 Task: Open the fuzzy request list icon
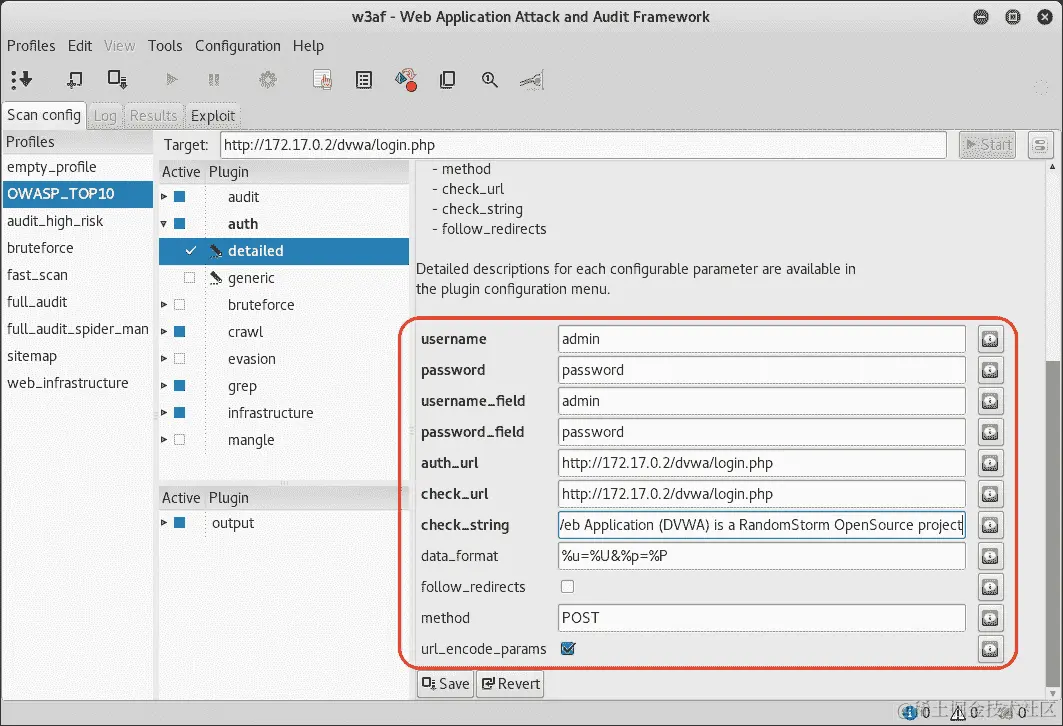click(364, 80)
